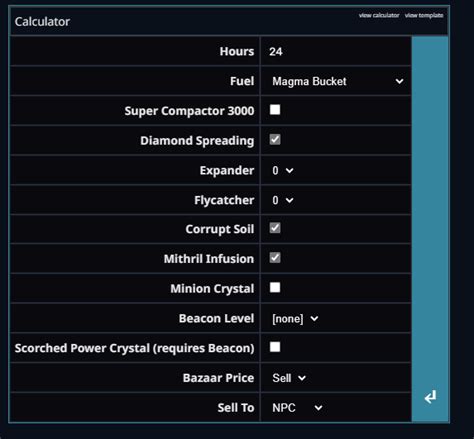Viewport: 474px width, 439px height.
Task: Expand the Expander value dropdown
Action: click(283, 170)
